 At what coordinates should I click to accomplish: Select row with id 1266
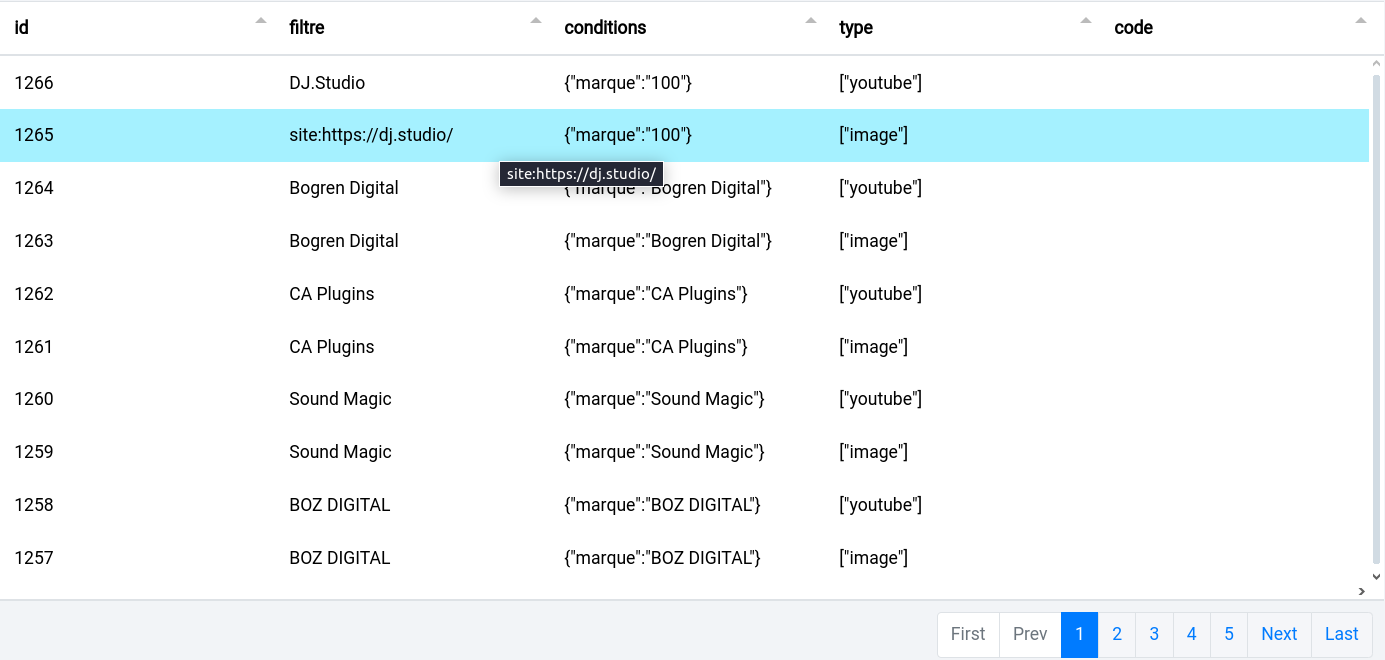(x=34, y=83)
